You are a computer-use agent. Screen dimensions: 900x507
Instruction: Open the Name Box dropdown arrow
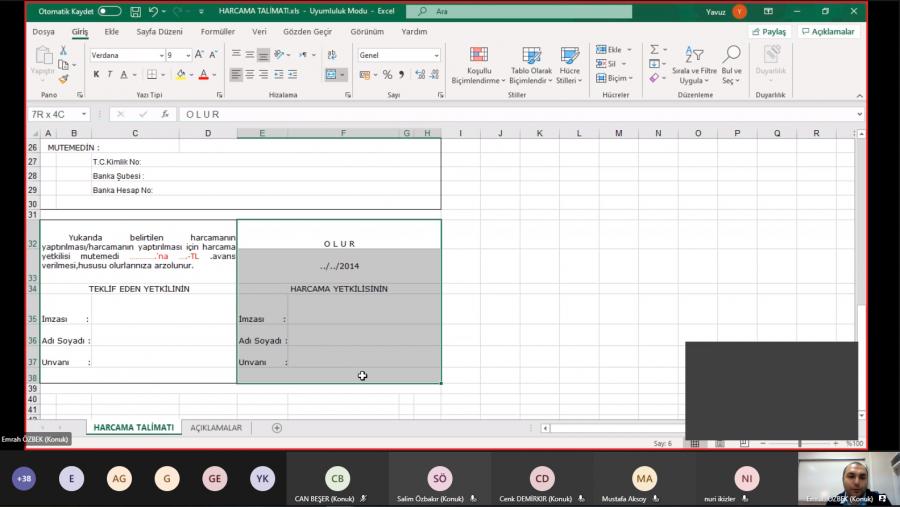click(84, 114)
